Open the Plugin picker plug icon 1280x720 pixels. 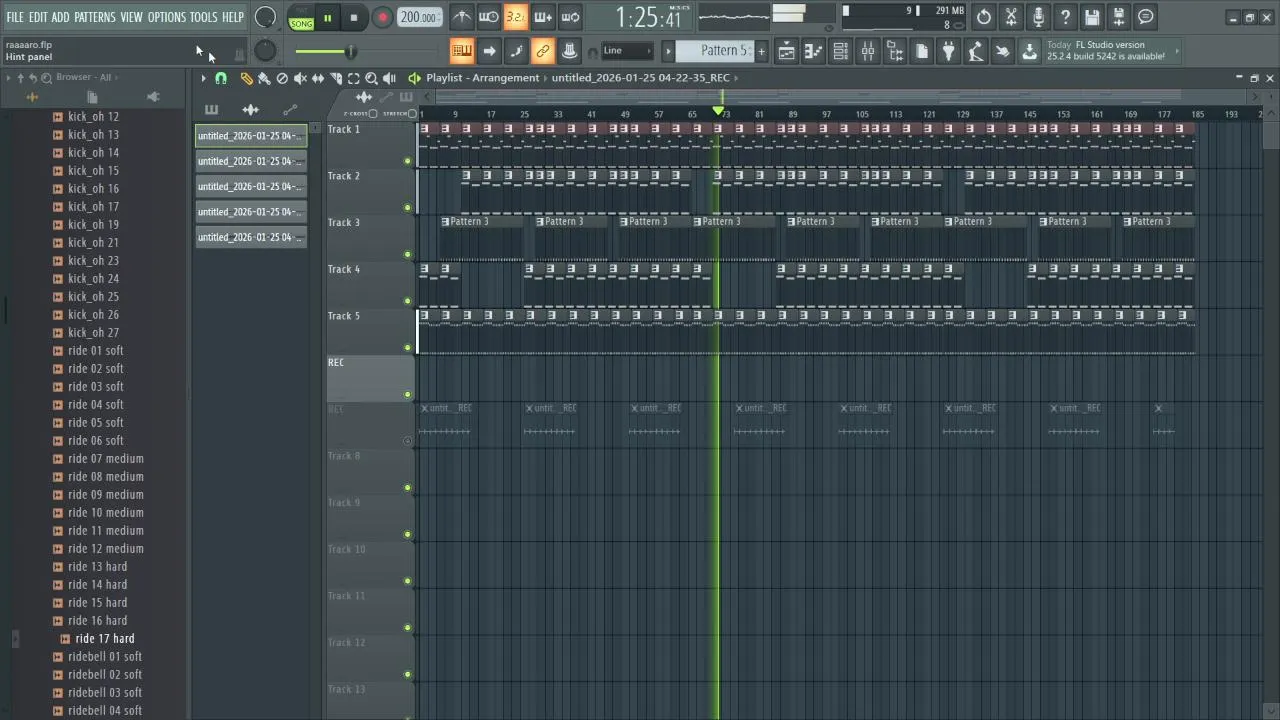949,51
